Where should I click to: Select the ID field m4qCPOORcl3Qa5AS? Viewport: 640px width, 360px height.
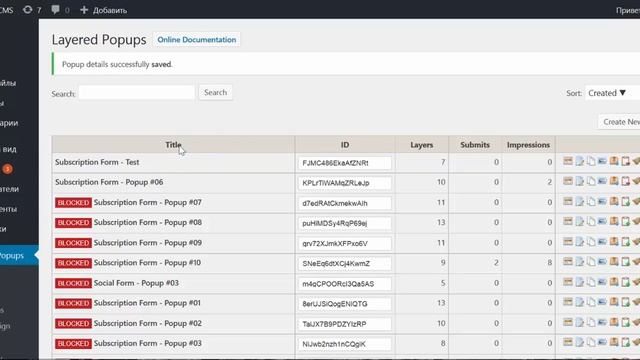click(x=344, y=284)
